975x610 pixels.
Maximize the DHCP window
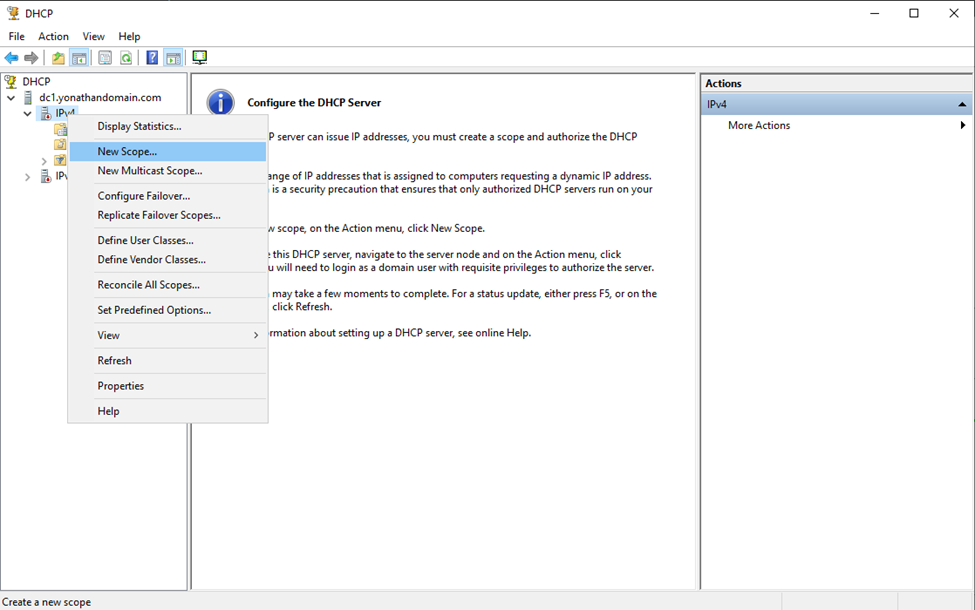913,13
